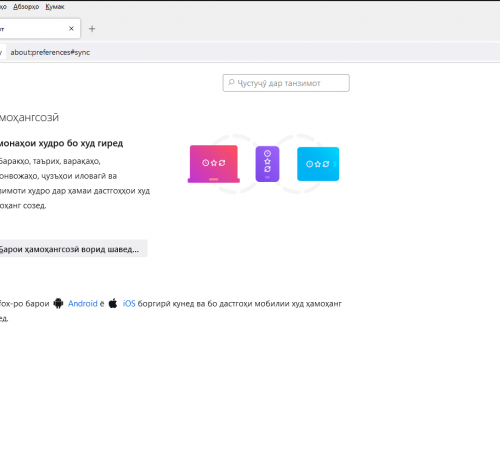The width and height of the screenshot is (500, 450).
Task: Open the iOS download link
Action: click(x=129, y=304)
